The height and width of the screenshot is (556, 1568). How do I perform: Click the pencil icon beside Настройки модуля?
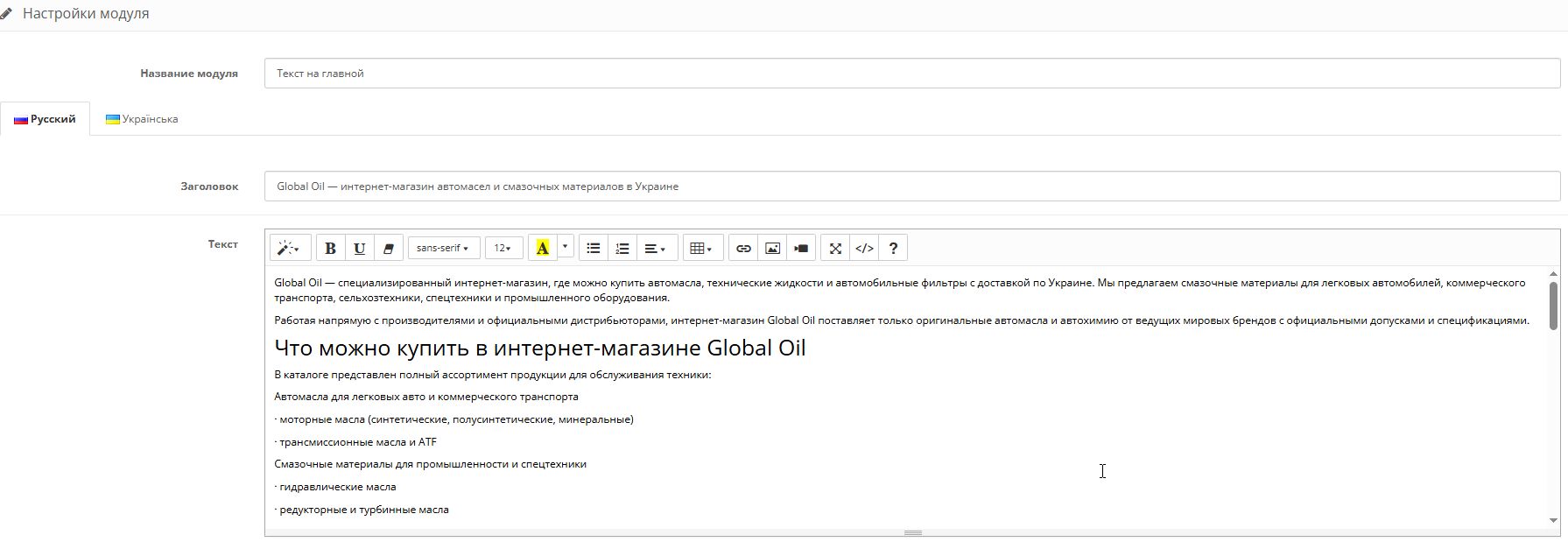[x=7, y=14]
